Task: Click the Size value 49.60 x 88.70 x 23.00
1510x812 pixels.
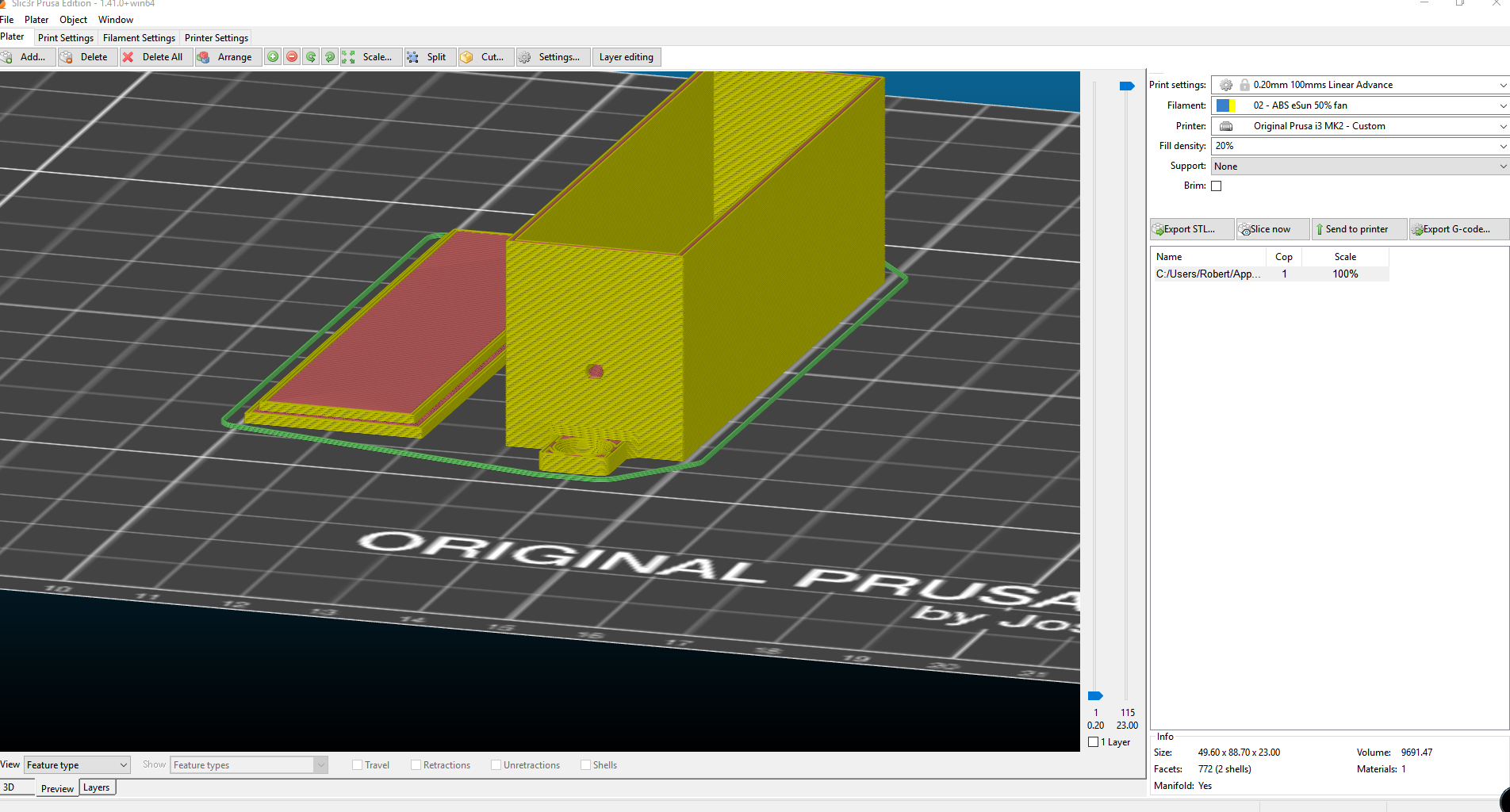Action: [x=1239, y=753]
